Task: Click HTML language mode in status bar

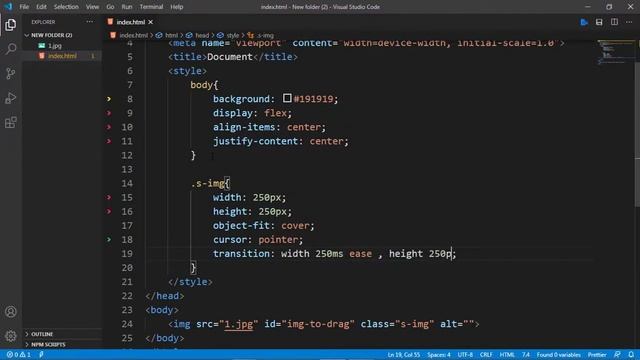Action: pos(507,355)
